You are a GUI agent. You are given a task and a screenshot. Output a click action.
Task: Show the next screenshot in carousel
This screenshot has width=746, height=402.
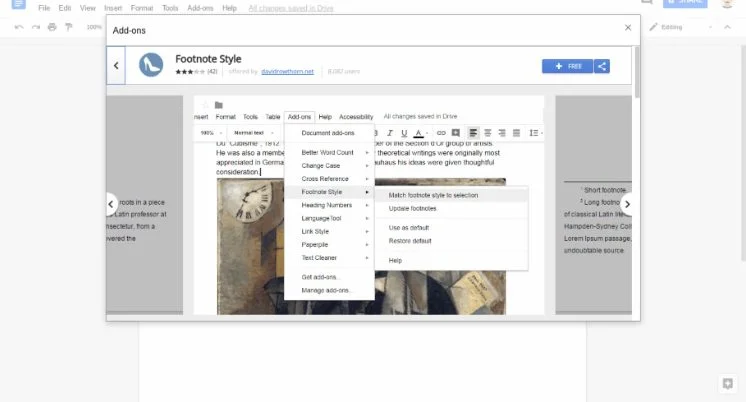click(x=628, y=204)
